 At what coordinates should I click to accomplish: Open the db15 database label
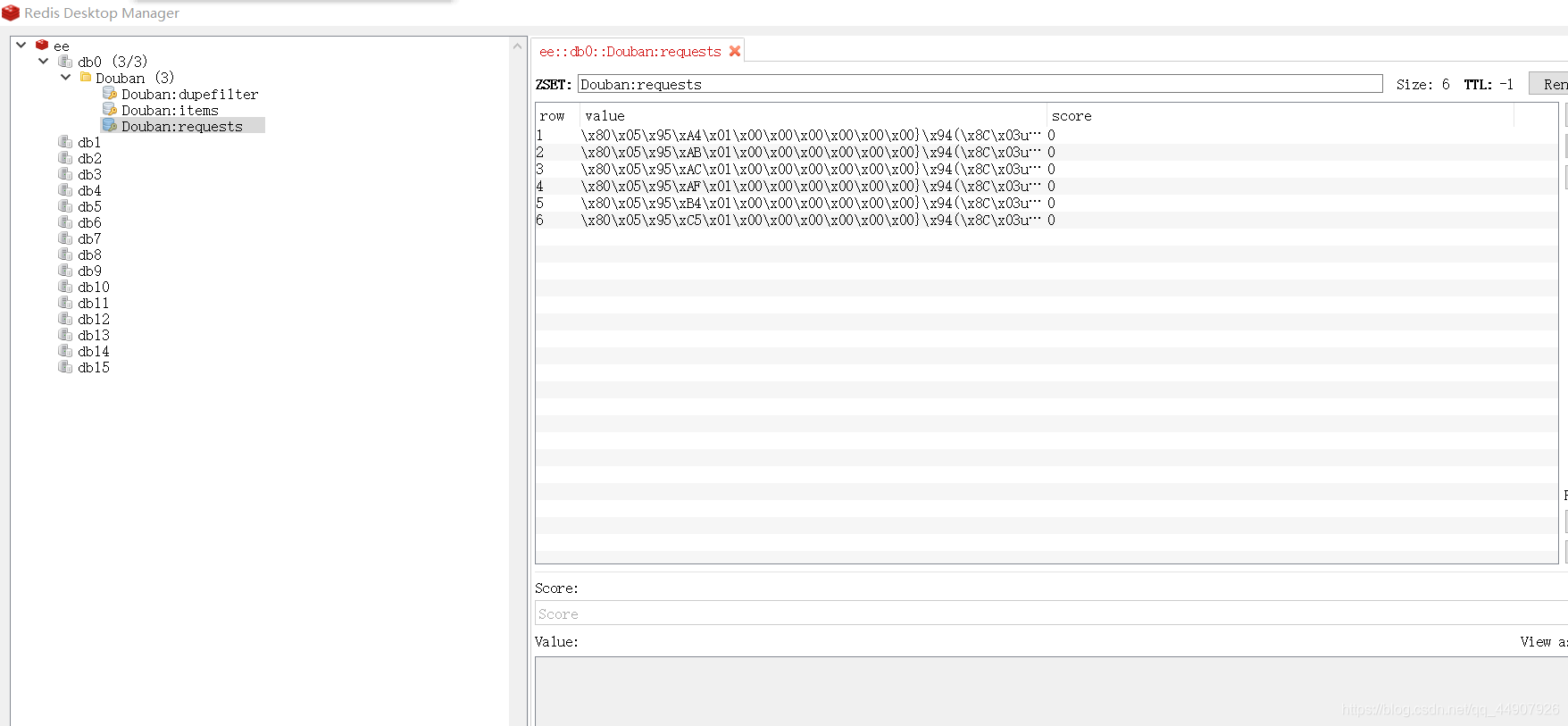(94, 367)
